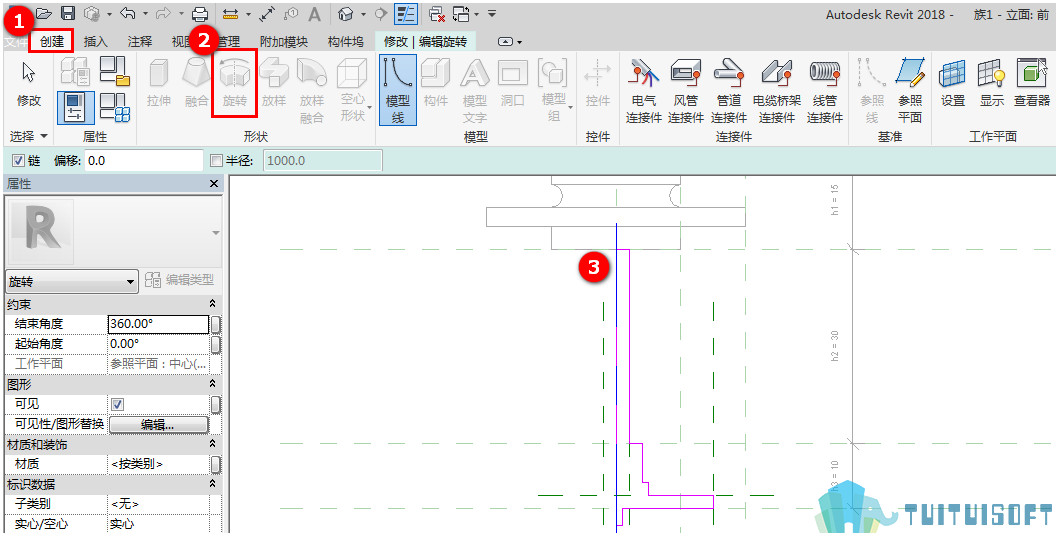Viewport: 1059px width, 536px height.
Task: Expand the 选择 panel dropdown
Action: 29,136
